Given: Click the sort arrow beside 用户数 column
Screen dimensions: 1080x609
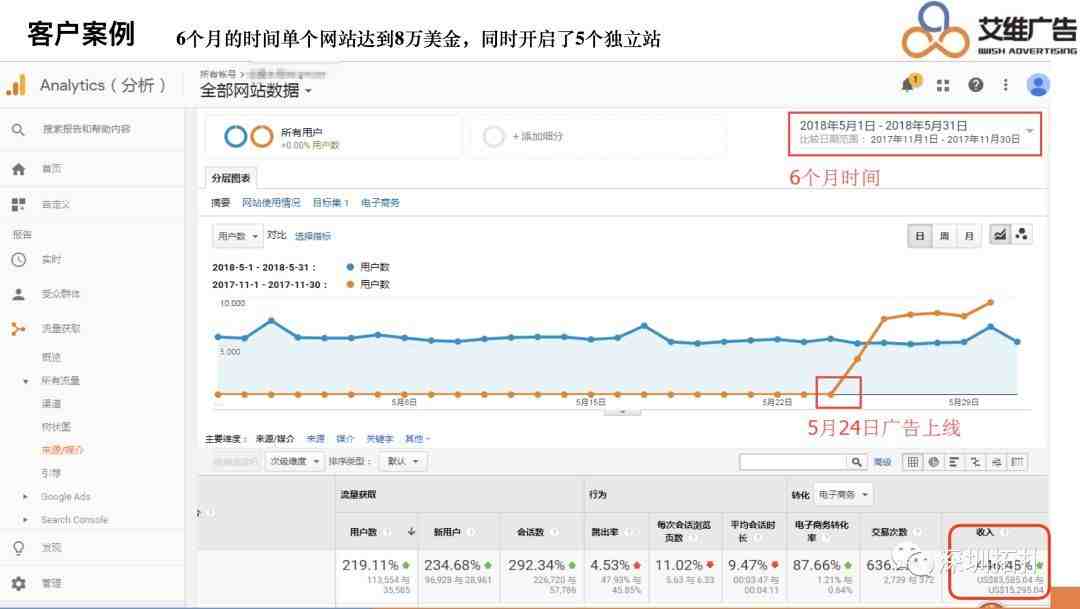Looking at the screenshot, I should coord(411,532).
